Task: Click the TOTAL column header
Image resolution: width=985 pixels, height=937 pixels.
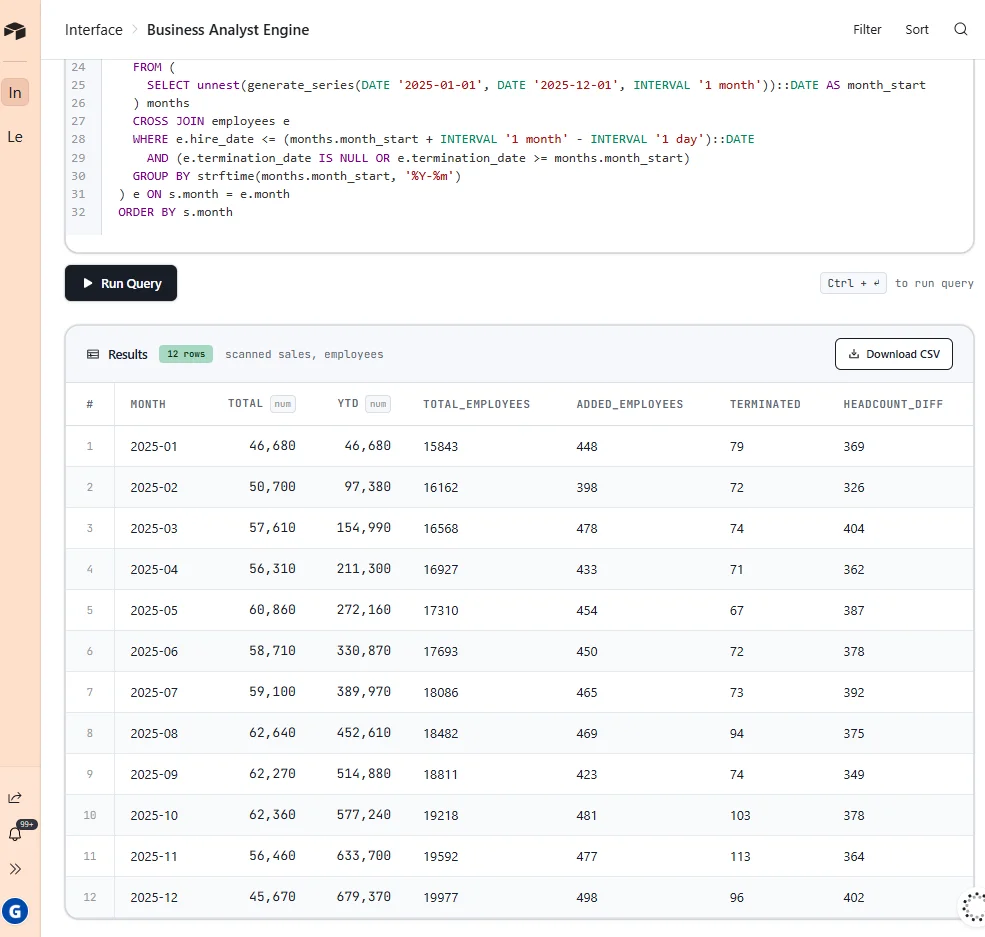Action: 245,404
